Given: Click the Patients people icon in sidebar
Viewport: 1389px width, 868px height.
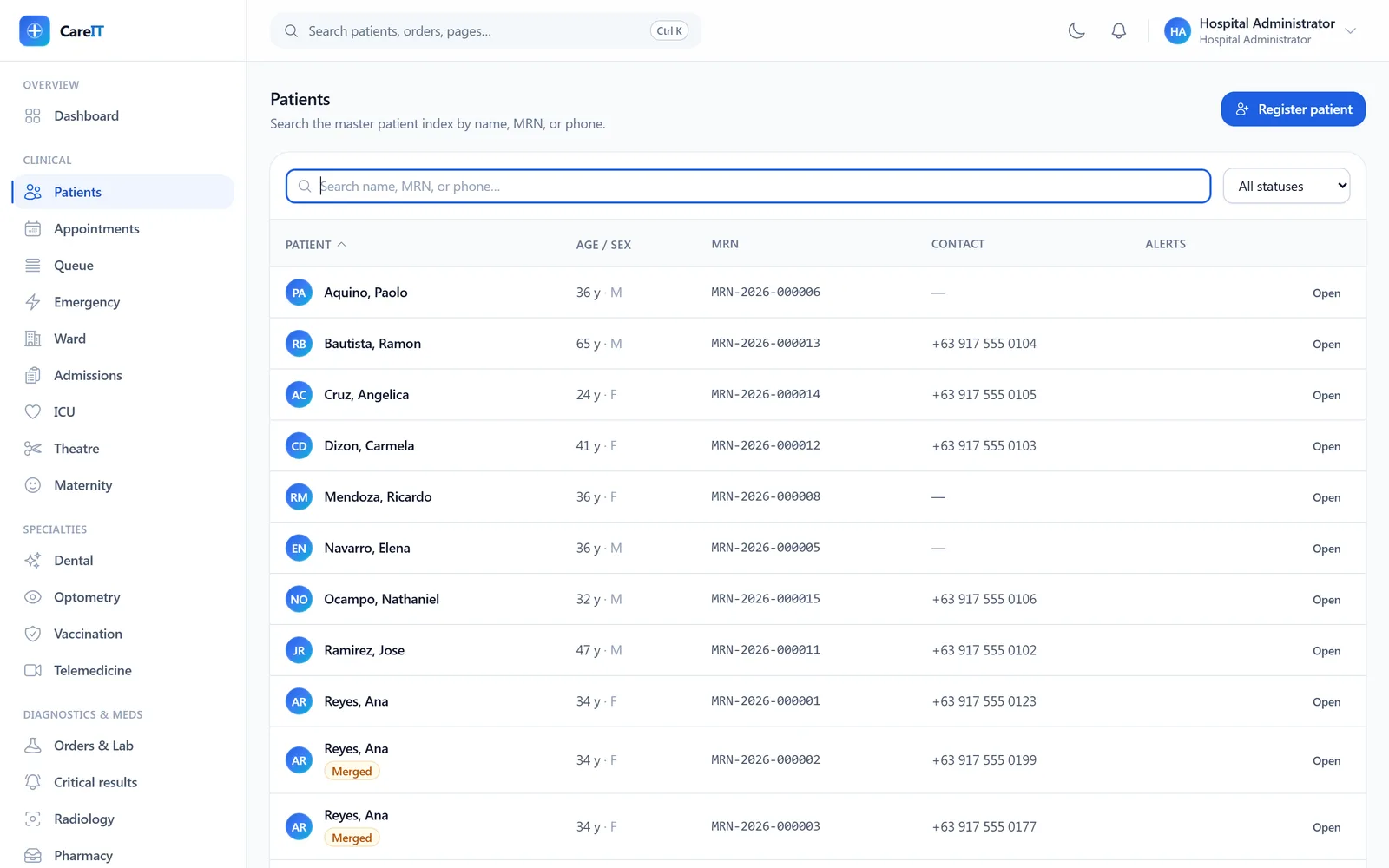Looking at the screenshot, I should 33,192.
